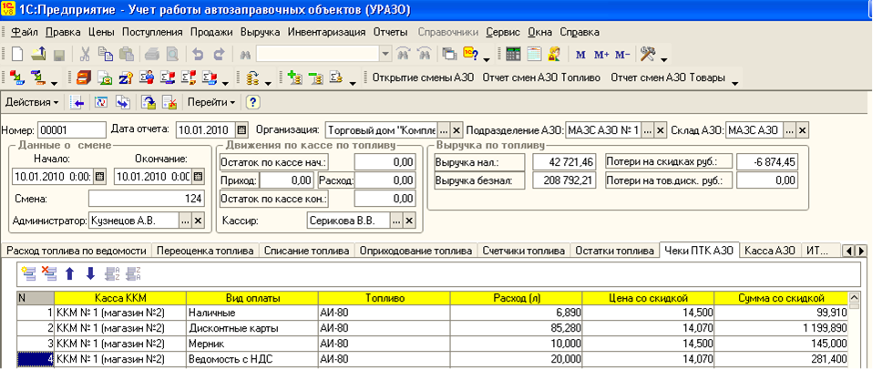Move row up with blue arrow

[x=70, y=273]
